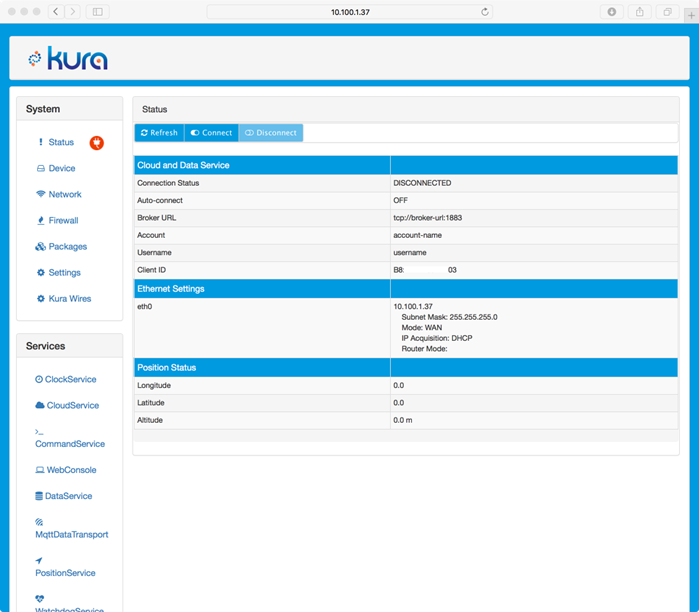Click the Position Status header
The width and height of the screenshot is (699, 612).
click(x=167, y=368)
